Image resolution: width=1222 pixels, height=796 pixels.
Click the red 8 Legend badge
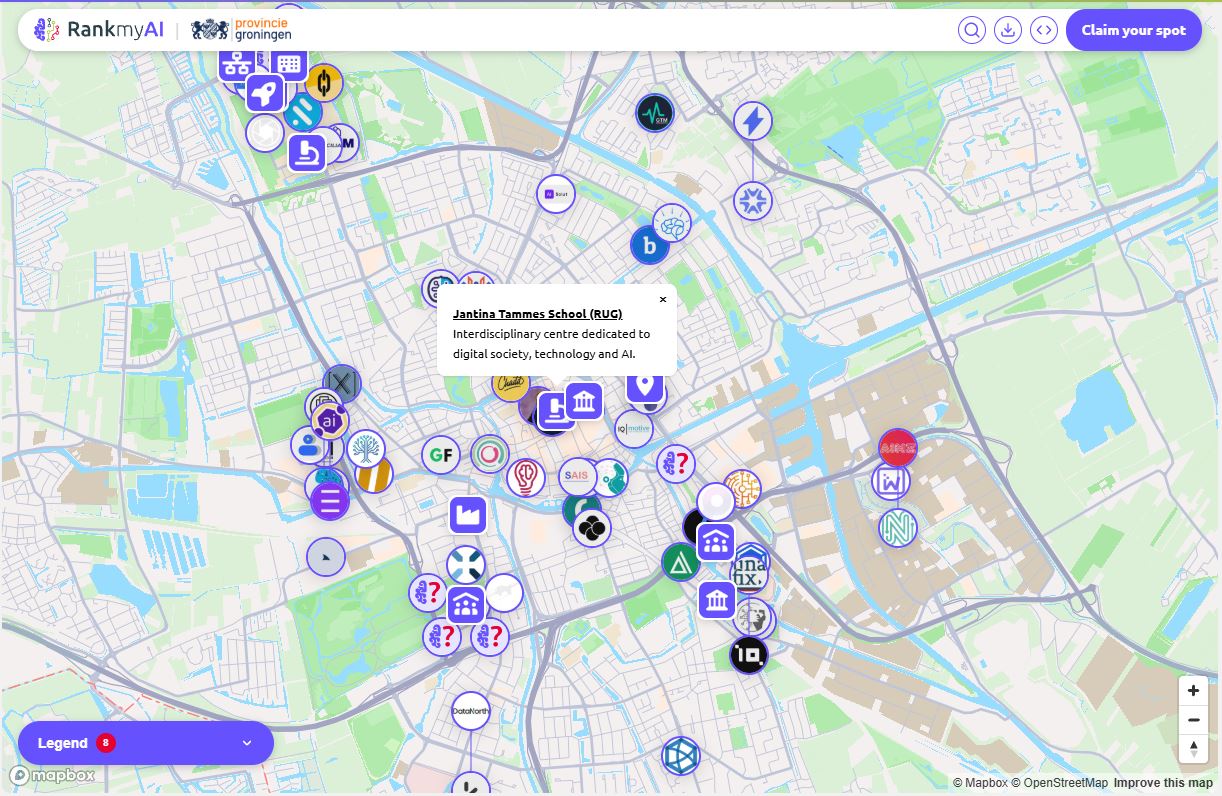tap(105, 743)
